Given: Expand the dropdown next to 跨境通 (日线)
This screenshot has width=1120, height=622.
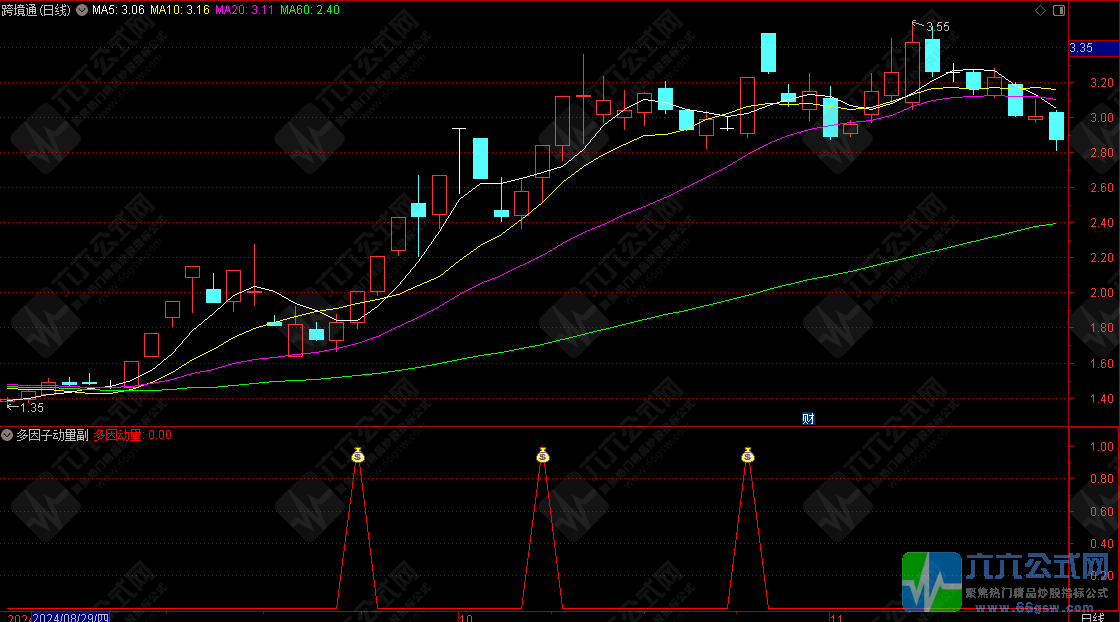Looking at the screenshot, I should click(80, 10).
